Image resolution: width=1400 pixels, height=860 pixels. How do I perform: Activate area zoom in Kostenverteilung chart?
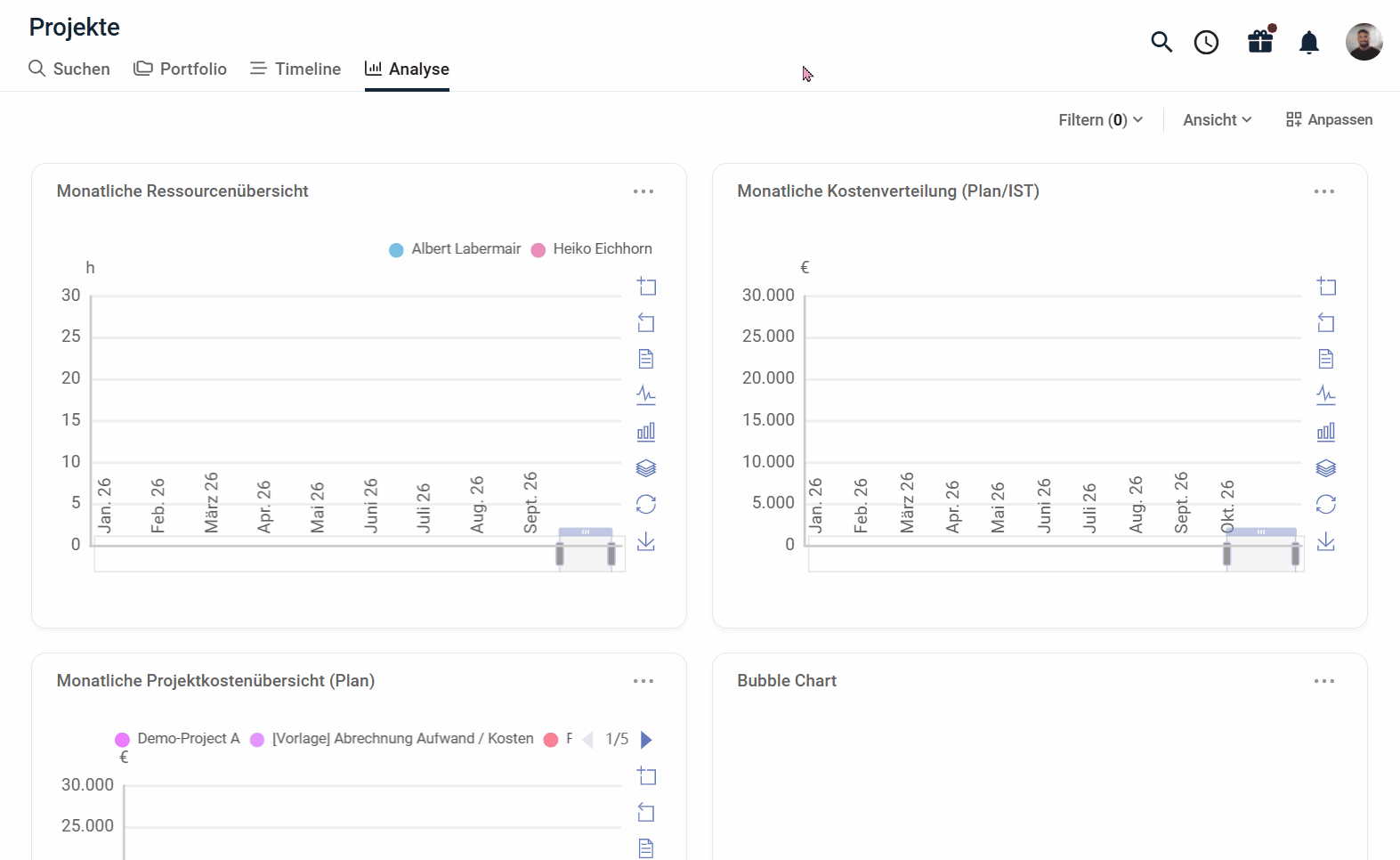pos(1326,286)
